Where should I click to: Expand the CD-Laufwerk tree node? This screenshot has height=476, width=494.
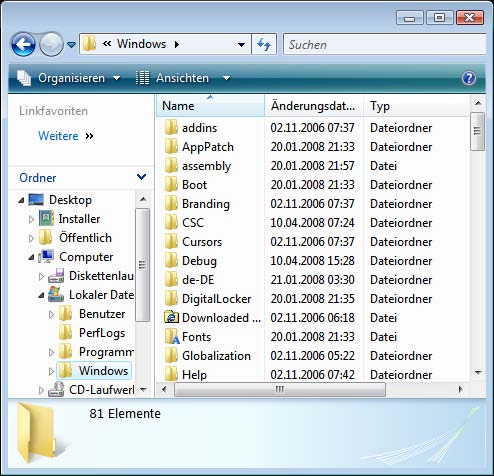(x=41, y=390)
